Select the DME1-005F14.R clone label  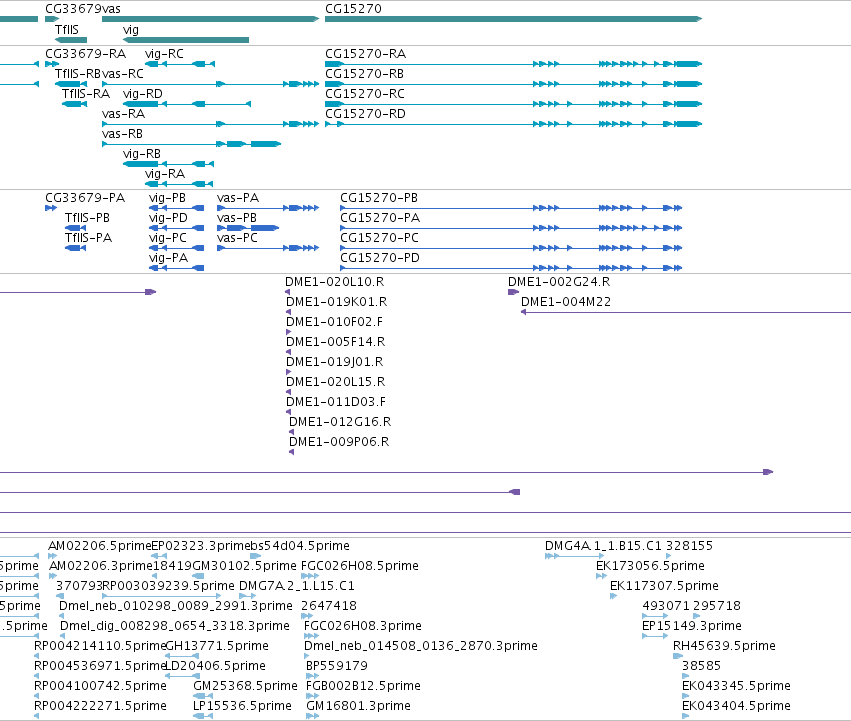pyautogui.click(x=335, y=343)
